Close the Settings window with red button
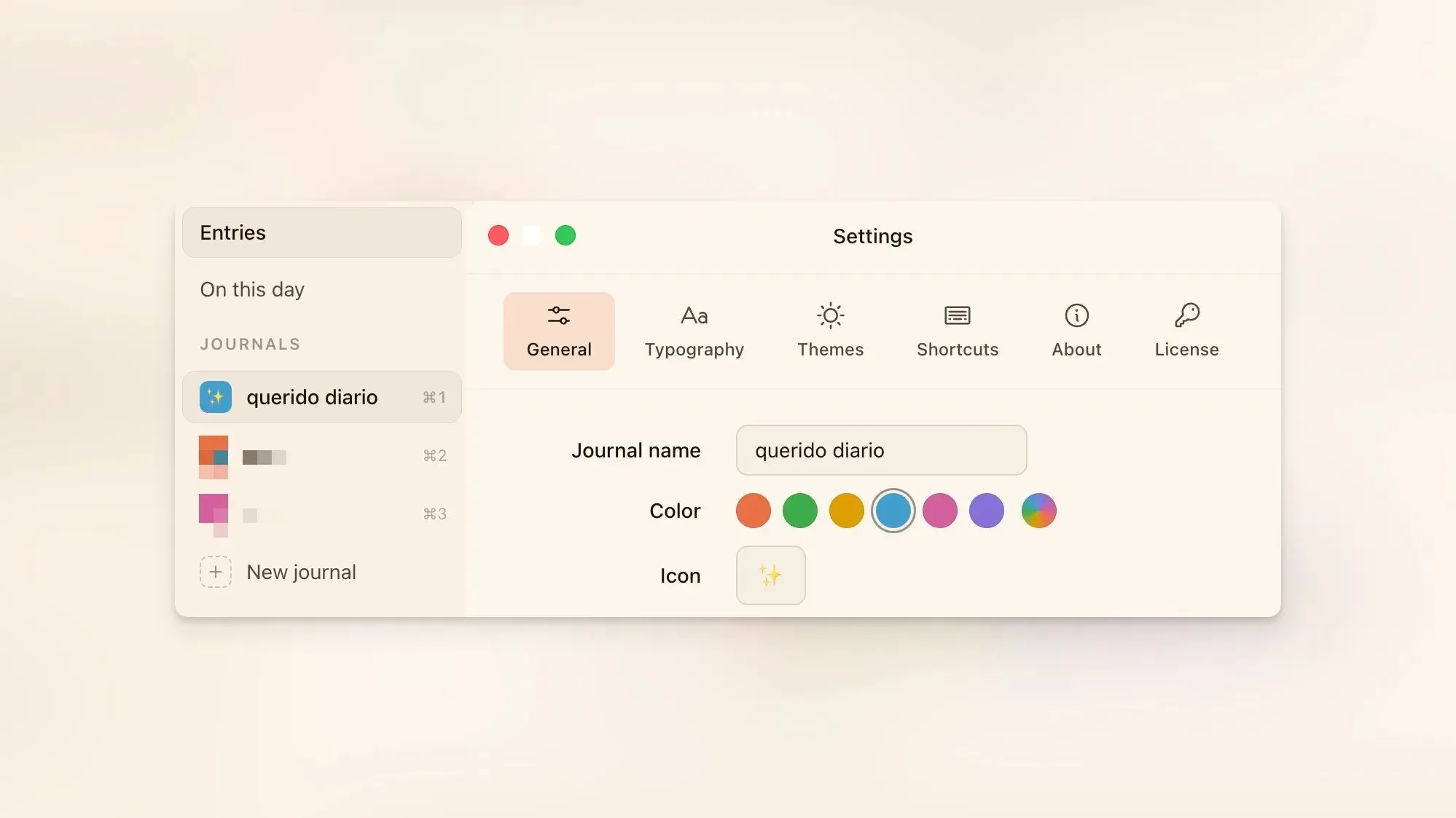The height and width of the screenshot is (818, 1456). 498,235
